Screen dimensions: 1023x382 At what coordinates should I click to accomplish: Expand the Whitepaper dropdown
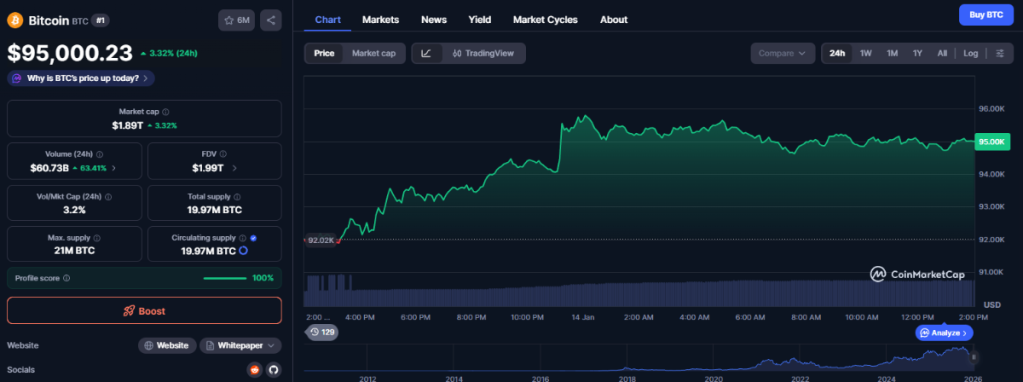tap(240, 345)
